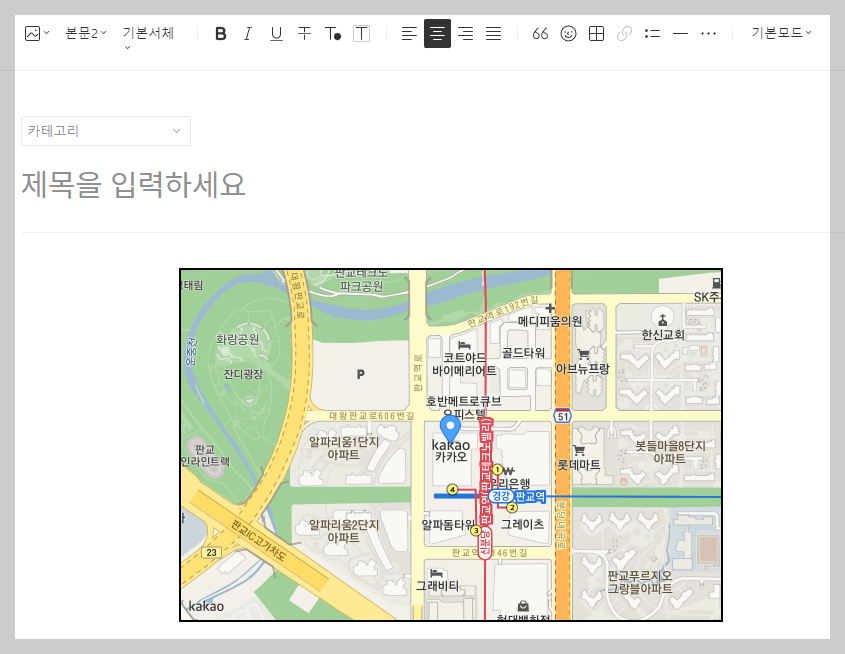The height and width of the screenshot is (654, 845).
Task: Open the text color picker
Action: (333, 34)
